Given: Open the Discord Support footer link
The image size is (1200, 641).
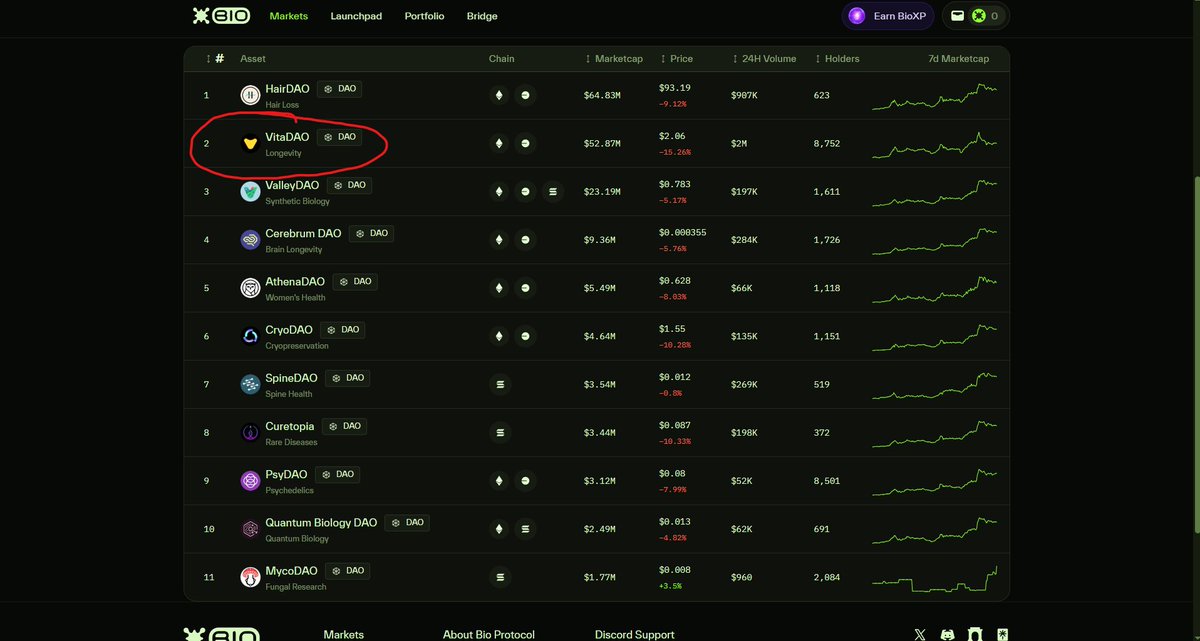Looking at the screenshot, I should 635,635.
